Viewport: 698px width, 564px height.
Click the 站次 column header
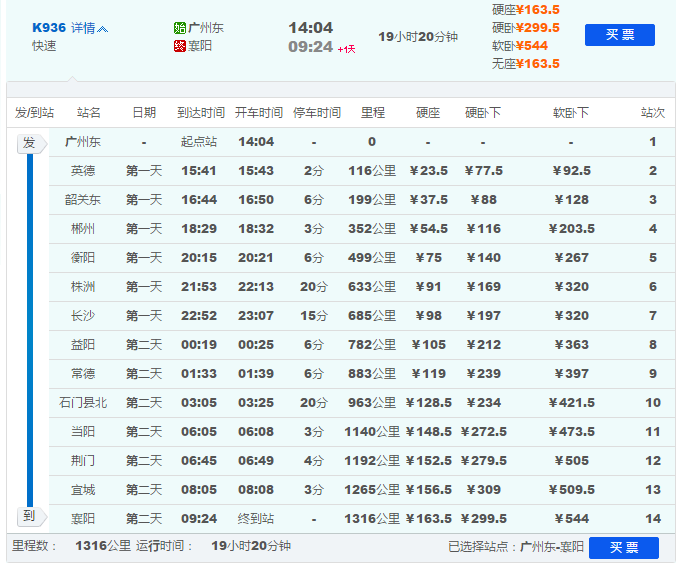(653, 113)
